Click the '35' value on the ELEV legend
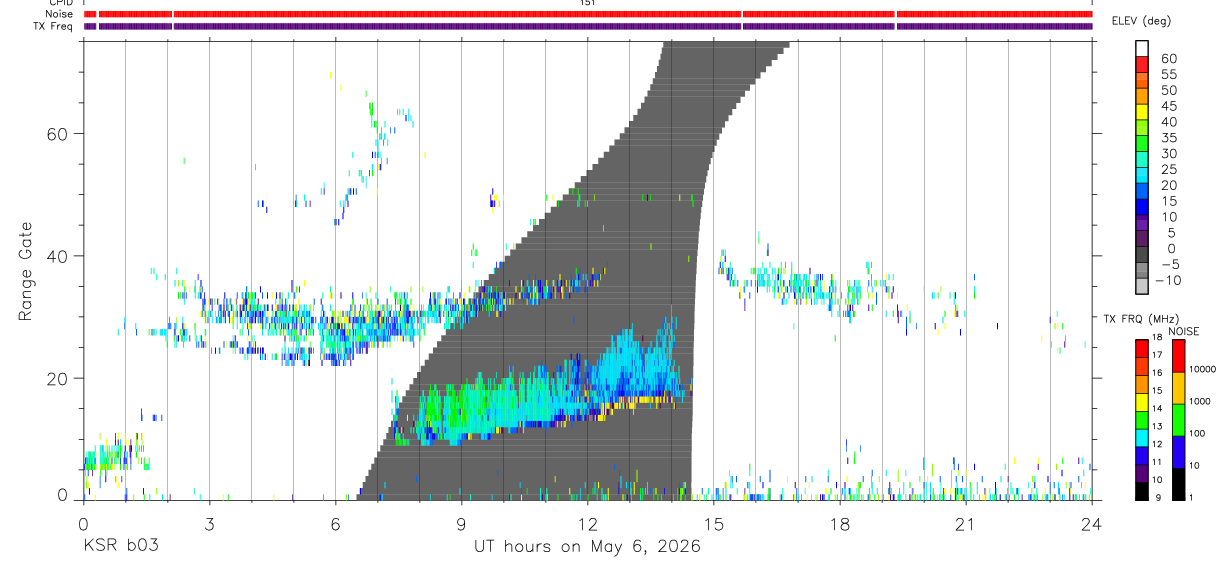Image resolution: width=1228 pixels, height=567 pixels. (1169, 138)
